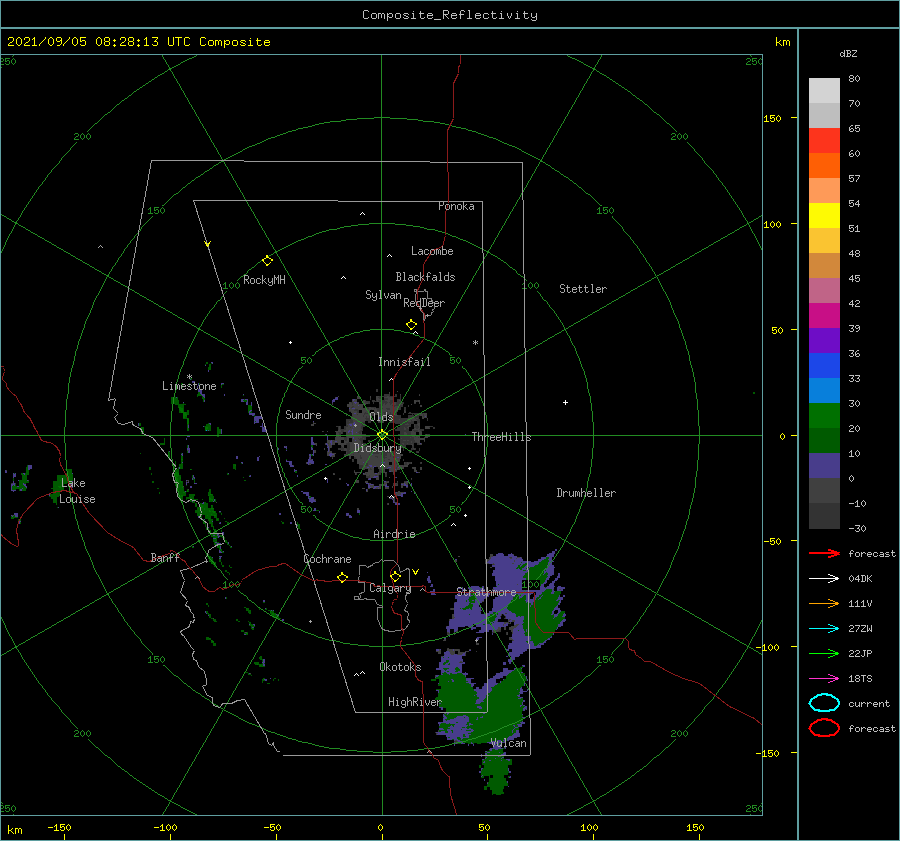
Task: Click the asterisk marker east of Innisfail
Action: [x=475, y=343]
